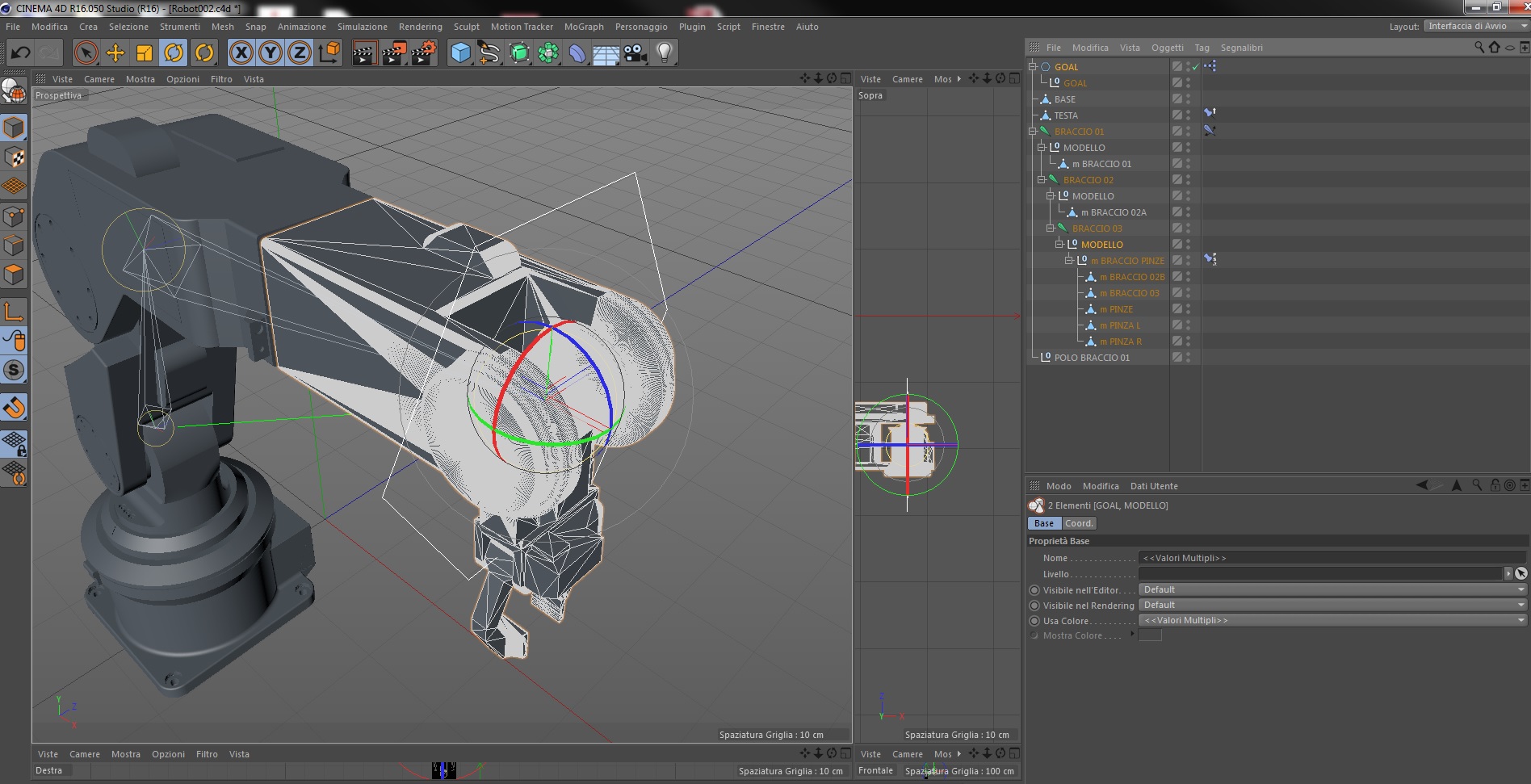Image resolution: width=1531 pixels, height=784 pixels.
Task: Select the Move tool in toolbar
Action: click(x=115, y=53)
